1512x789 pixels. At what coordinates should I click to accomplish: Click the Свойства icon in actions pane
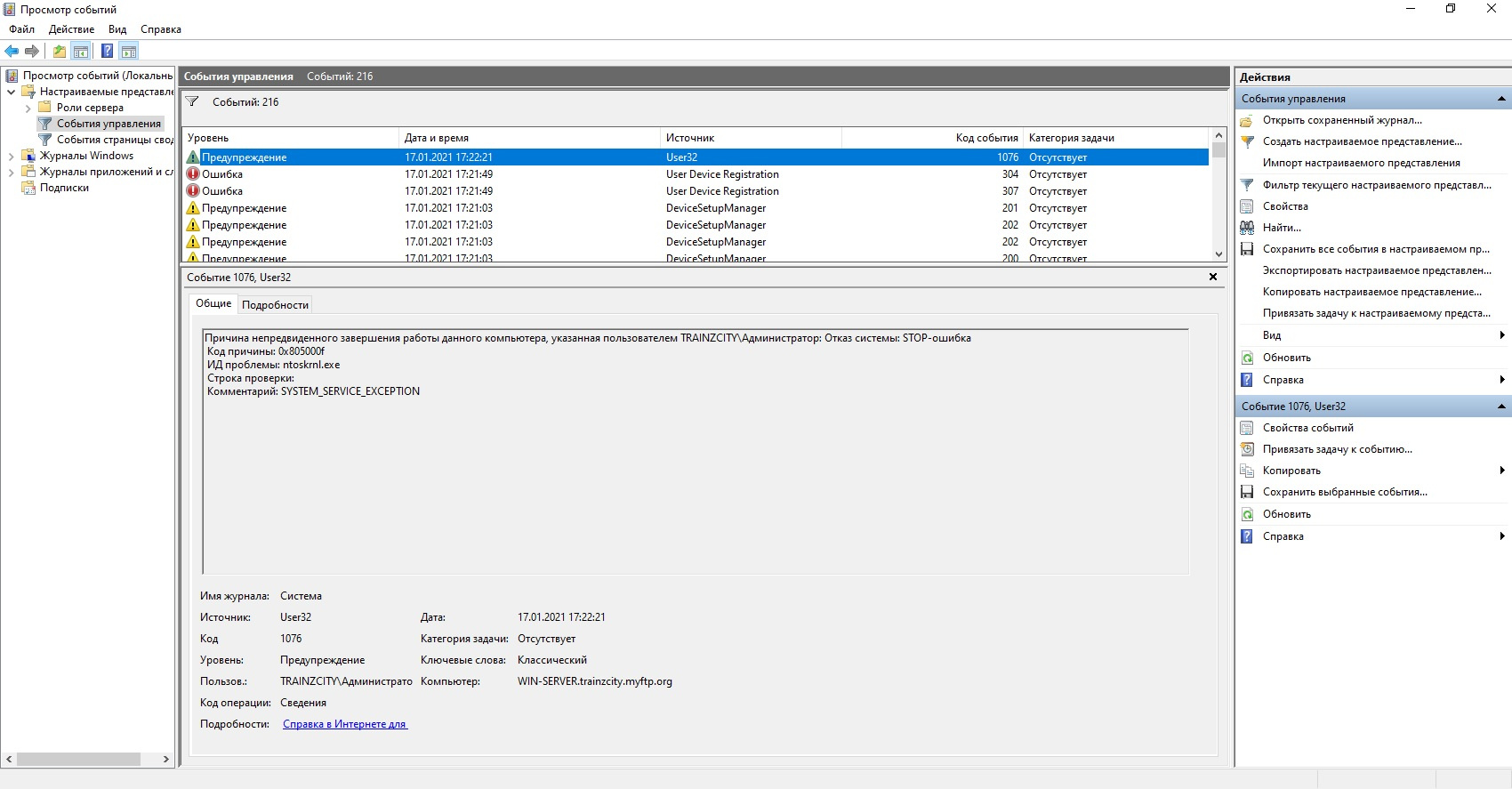[x=1247, y=206]
